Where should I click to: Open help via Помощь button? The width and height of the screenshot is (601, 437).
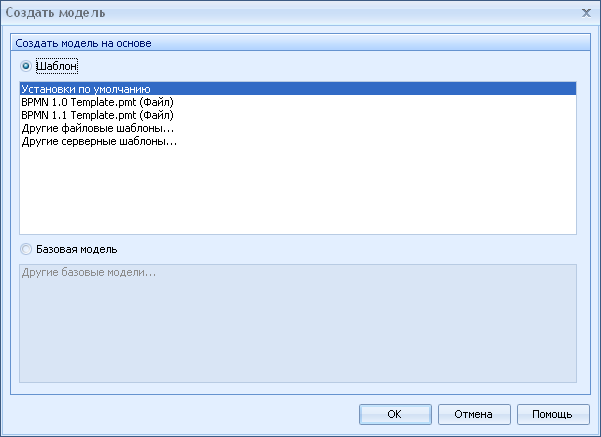pos(553,414)
